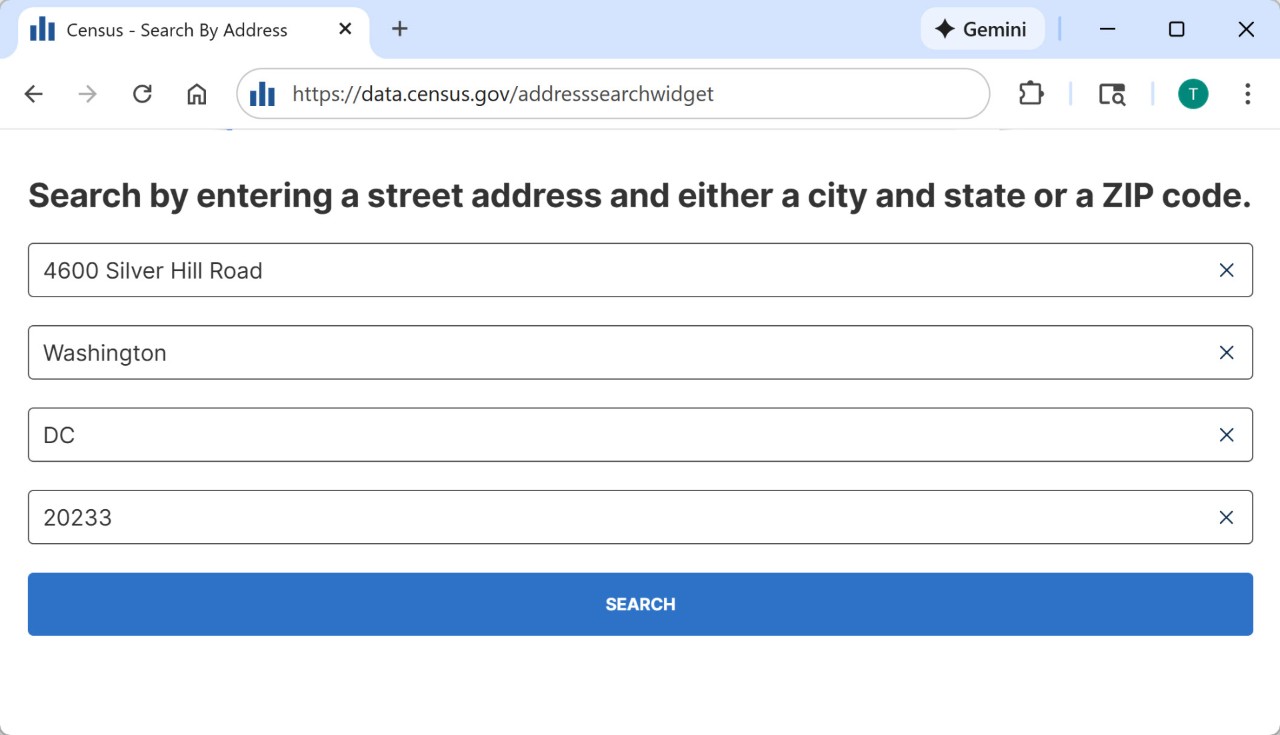
Task: Reload the Census page
Action: tap(142, 94)
